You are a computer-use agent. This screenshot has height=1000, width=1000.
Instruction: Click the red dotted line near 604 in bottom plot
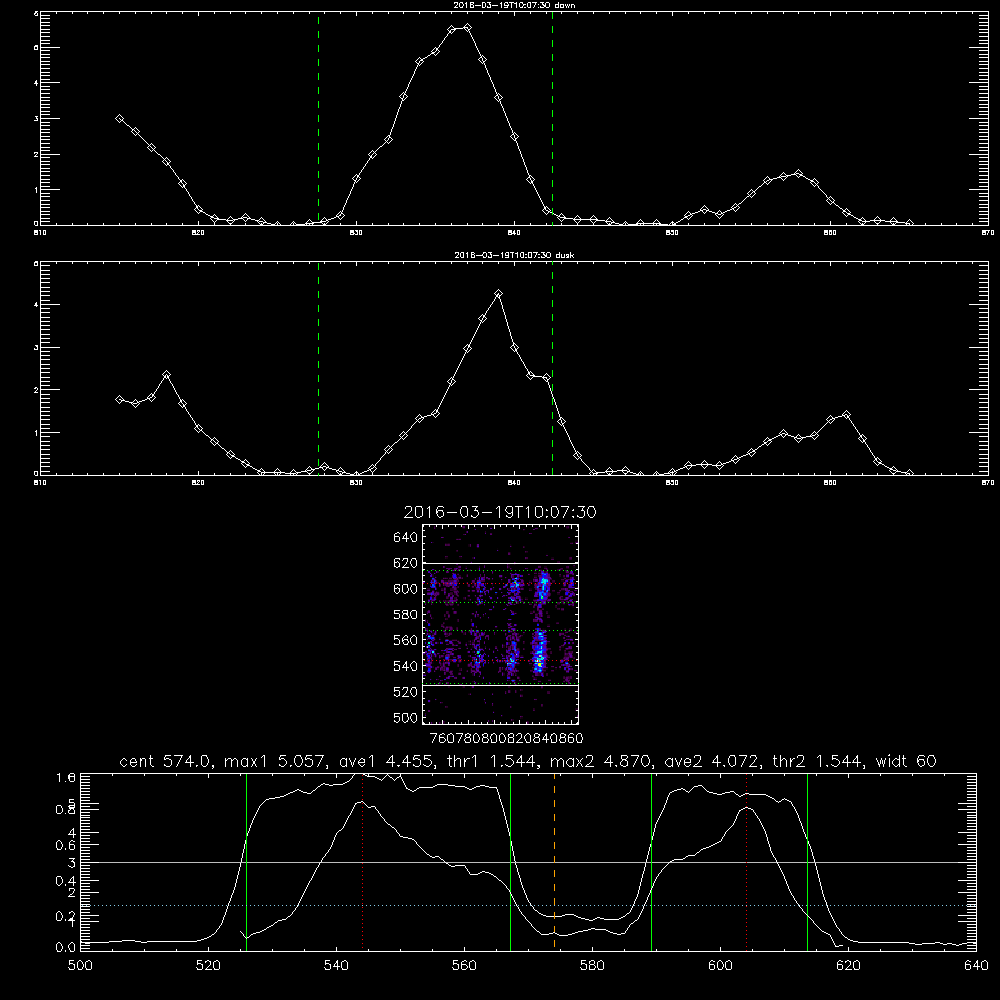(746, 861)
